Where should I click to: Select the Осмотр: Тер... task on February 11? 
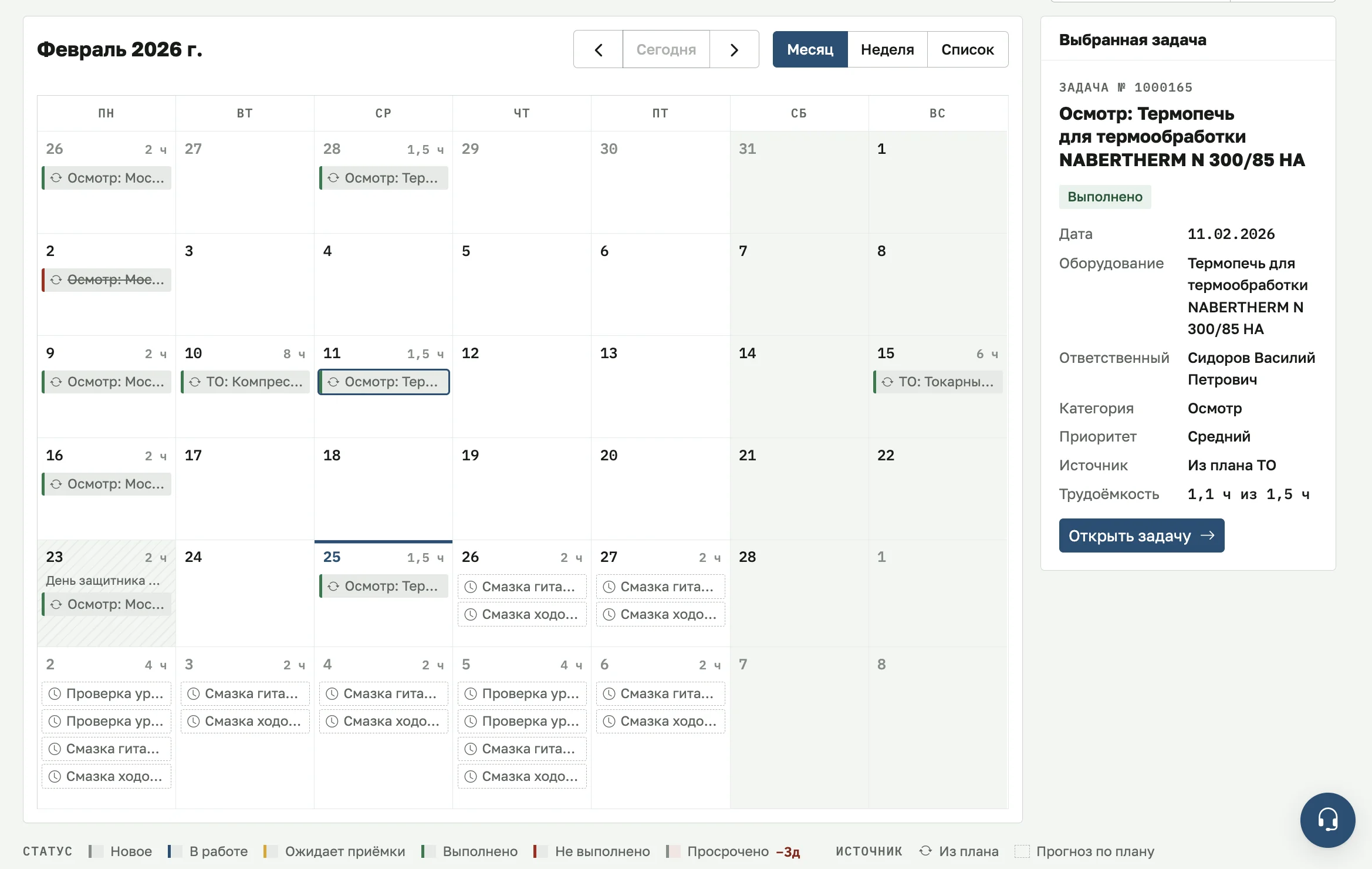[384, 382]
